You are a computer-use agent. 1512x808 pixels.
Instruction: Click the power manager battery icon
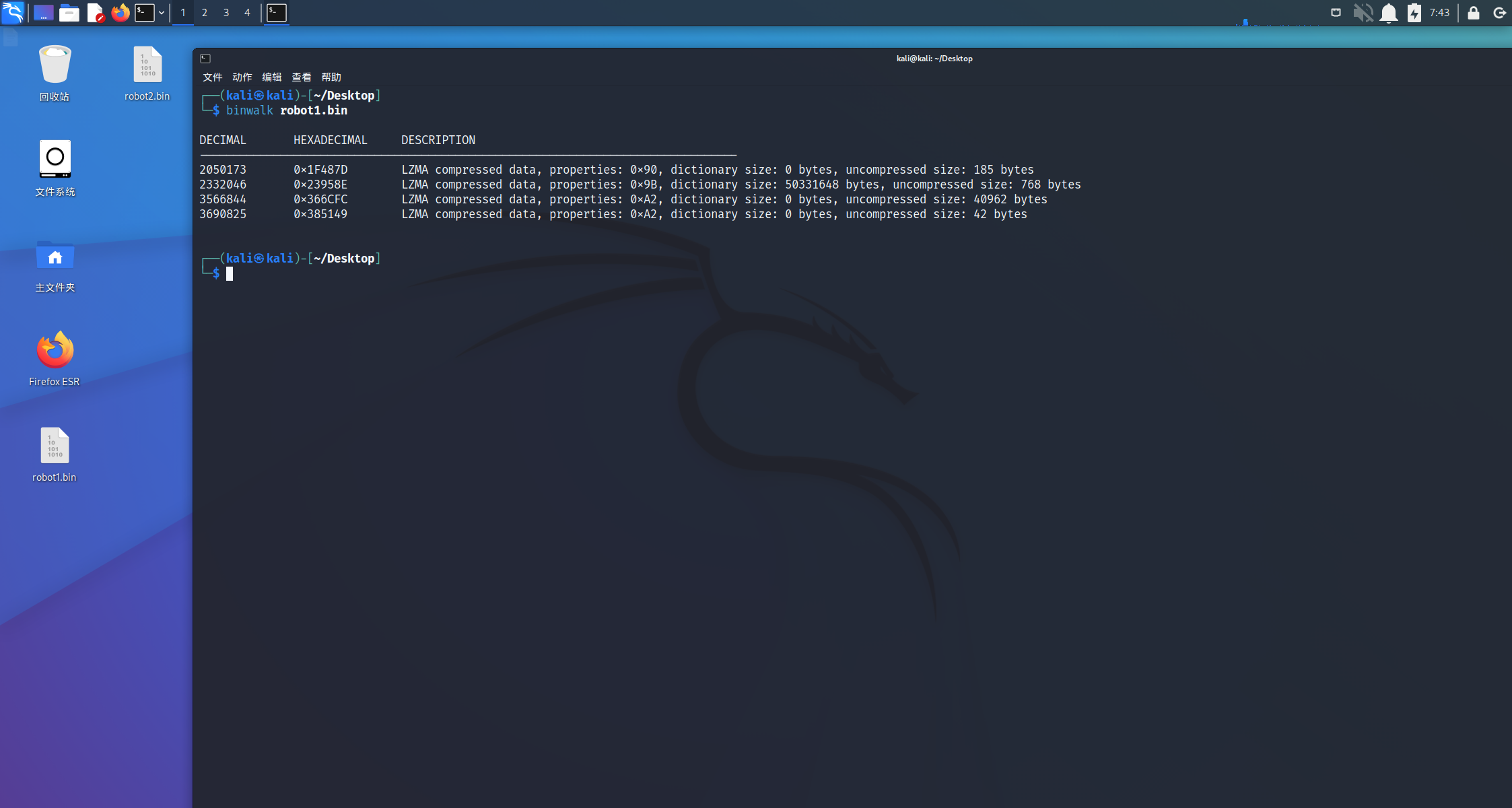tap(1414, 13)
